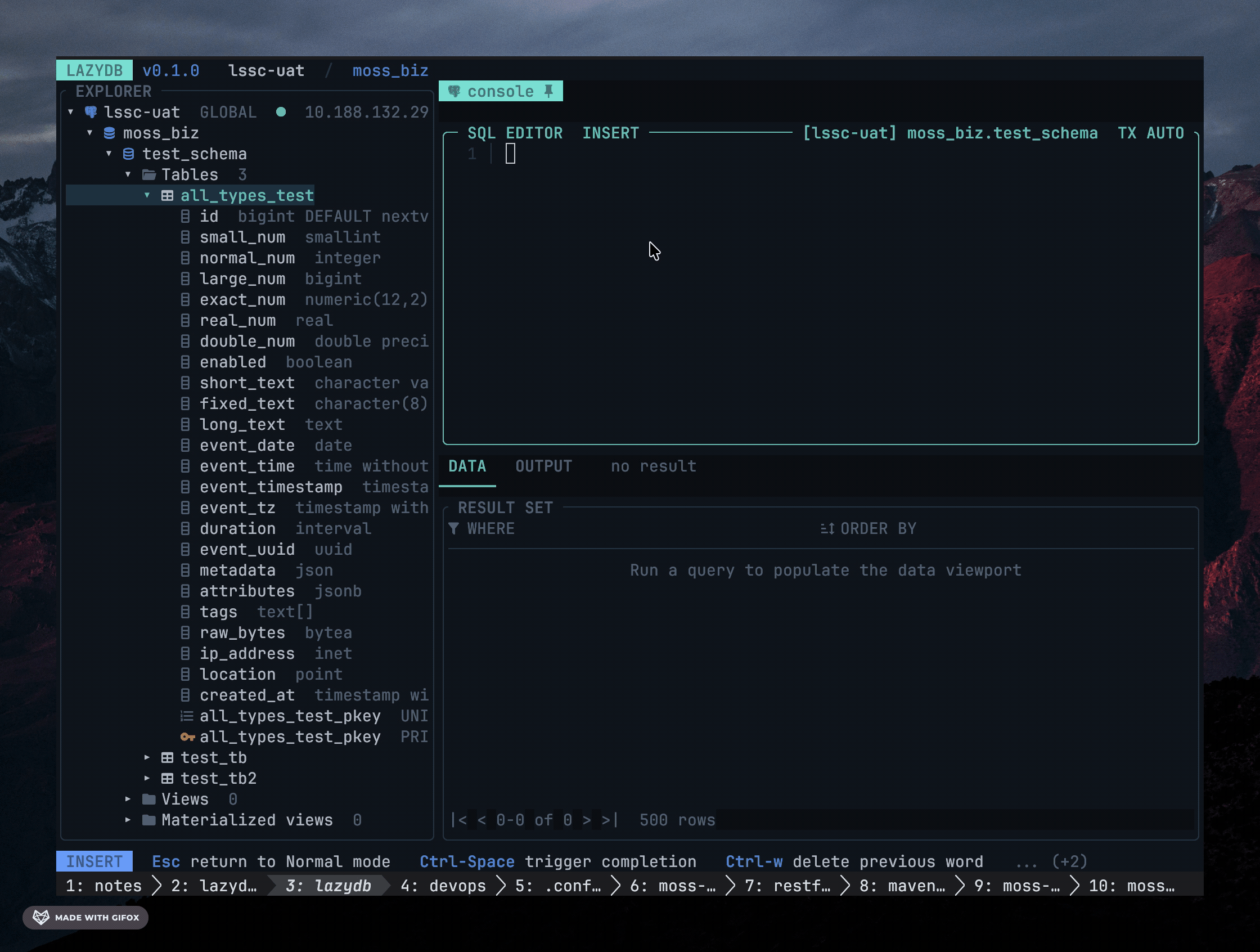Click the 500 rows page size
This screenshot has height=952, width=1260.
coord(677,820)
